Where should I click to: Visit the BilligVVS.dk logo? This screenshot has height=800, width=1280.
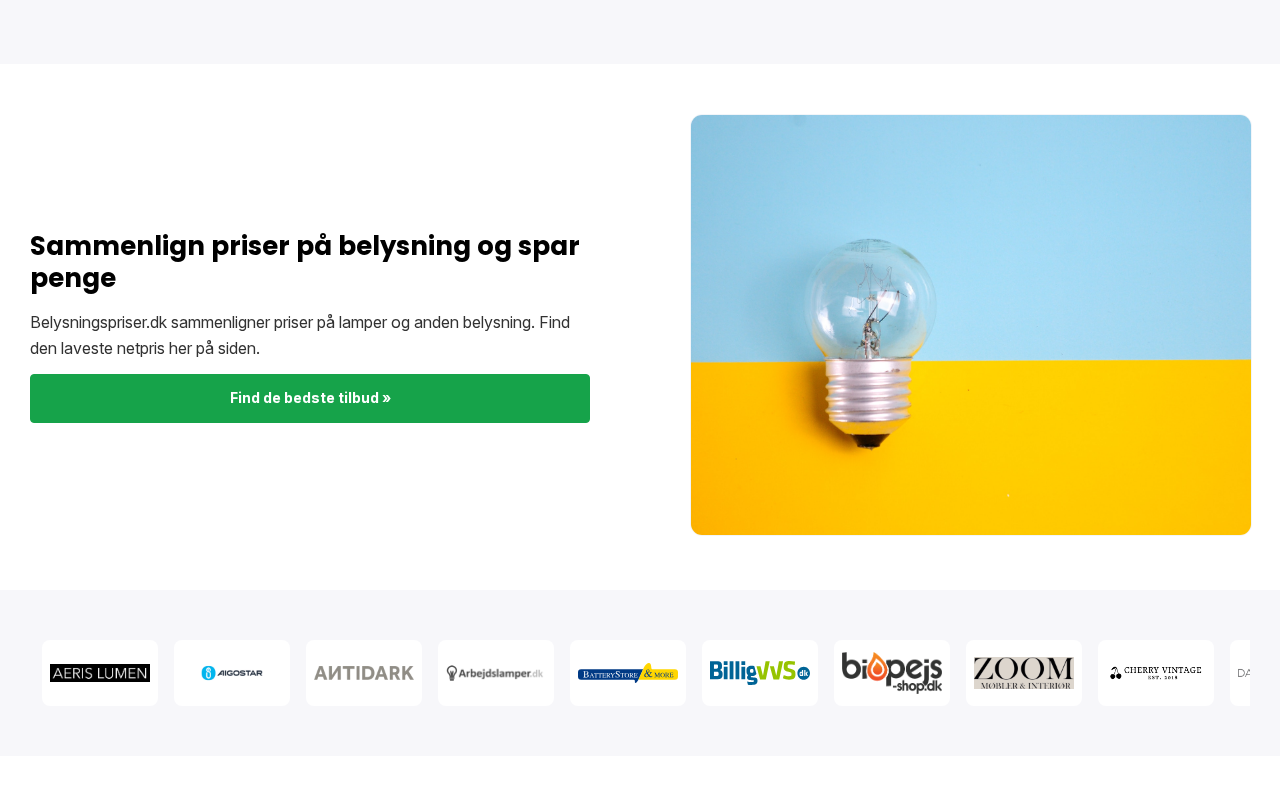(x=760, y=673)
